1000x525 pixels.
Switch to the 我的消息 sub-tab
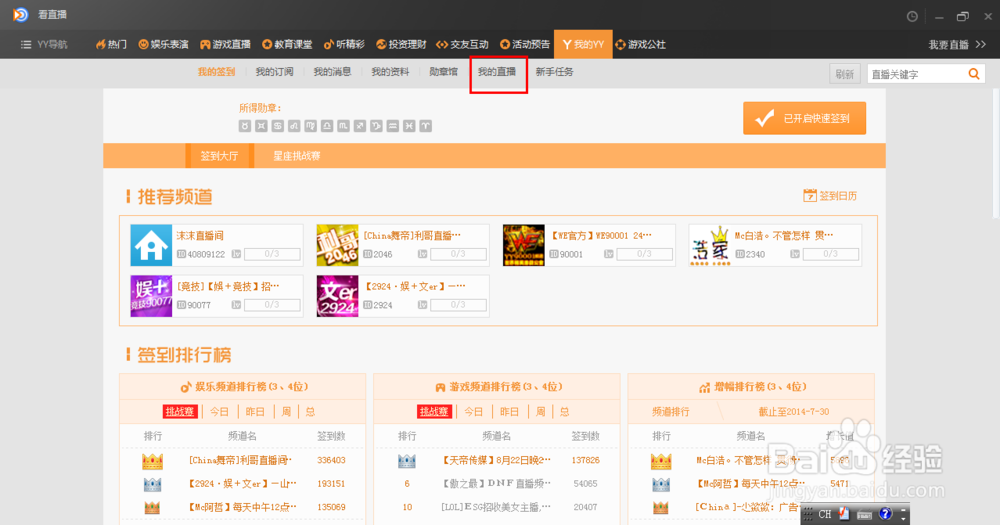(332, 72)
